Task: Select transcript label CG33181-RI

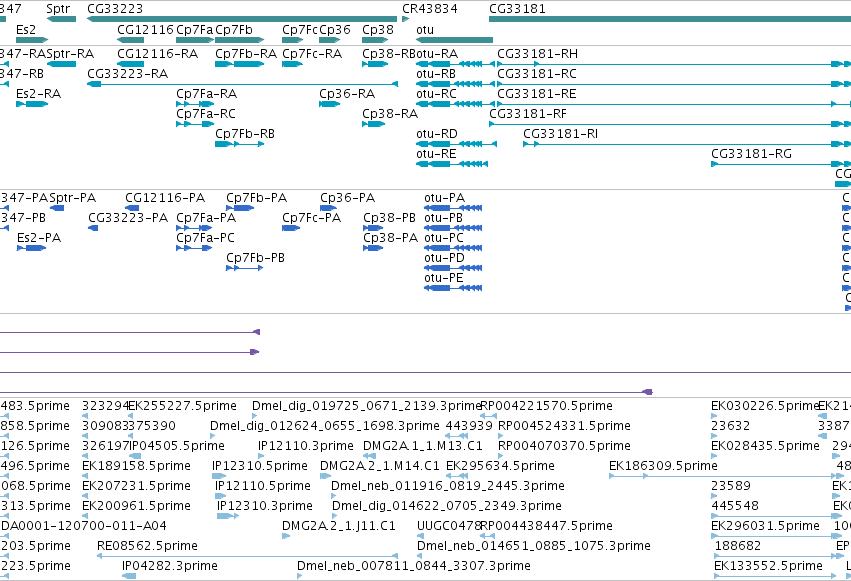Action: pos(561,134)
